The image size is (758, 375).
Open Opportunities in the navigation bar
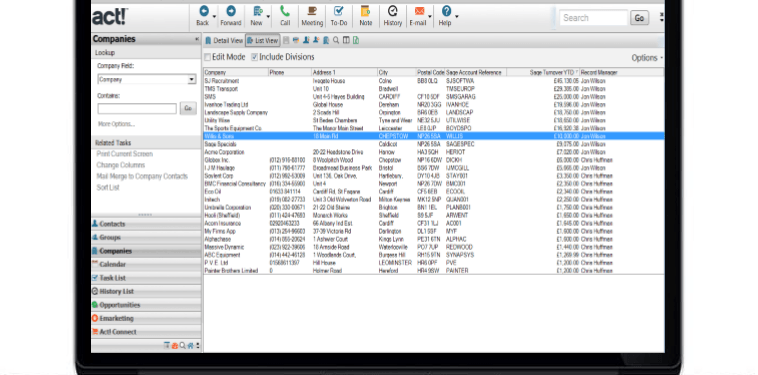click(x=146, y=305)
